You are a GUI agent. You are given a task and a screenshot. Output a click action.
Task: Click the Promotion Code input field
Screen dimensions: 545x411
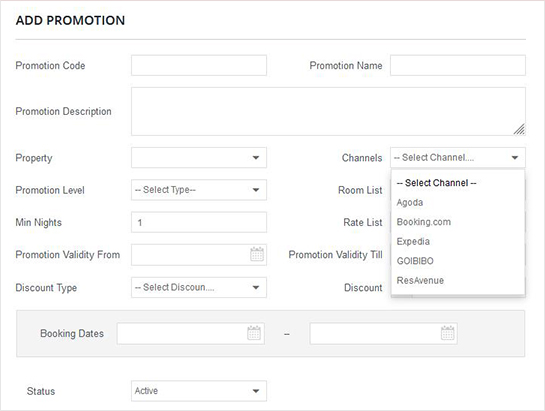(x=199, y=65)
